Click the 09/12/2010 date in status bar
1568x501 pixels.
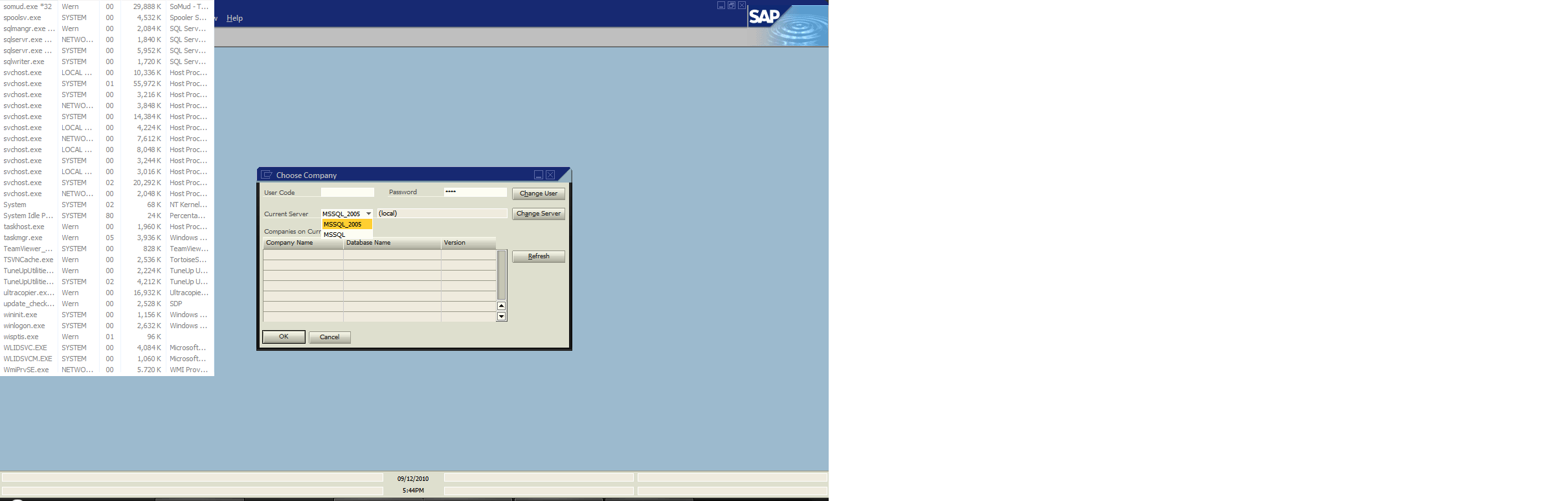coord(413,479)
